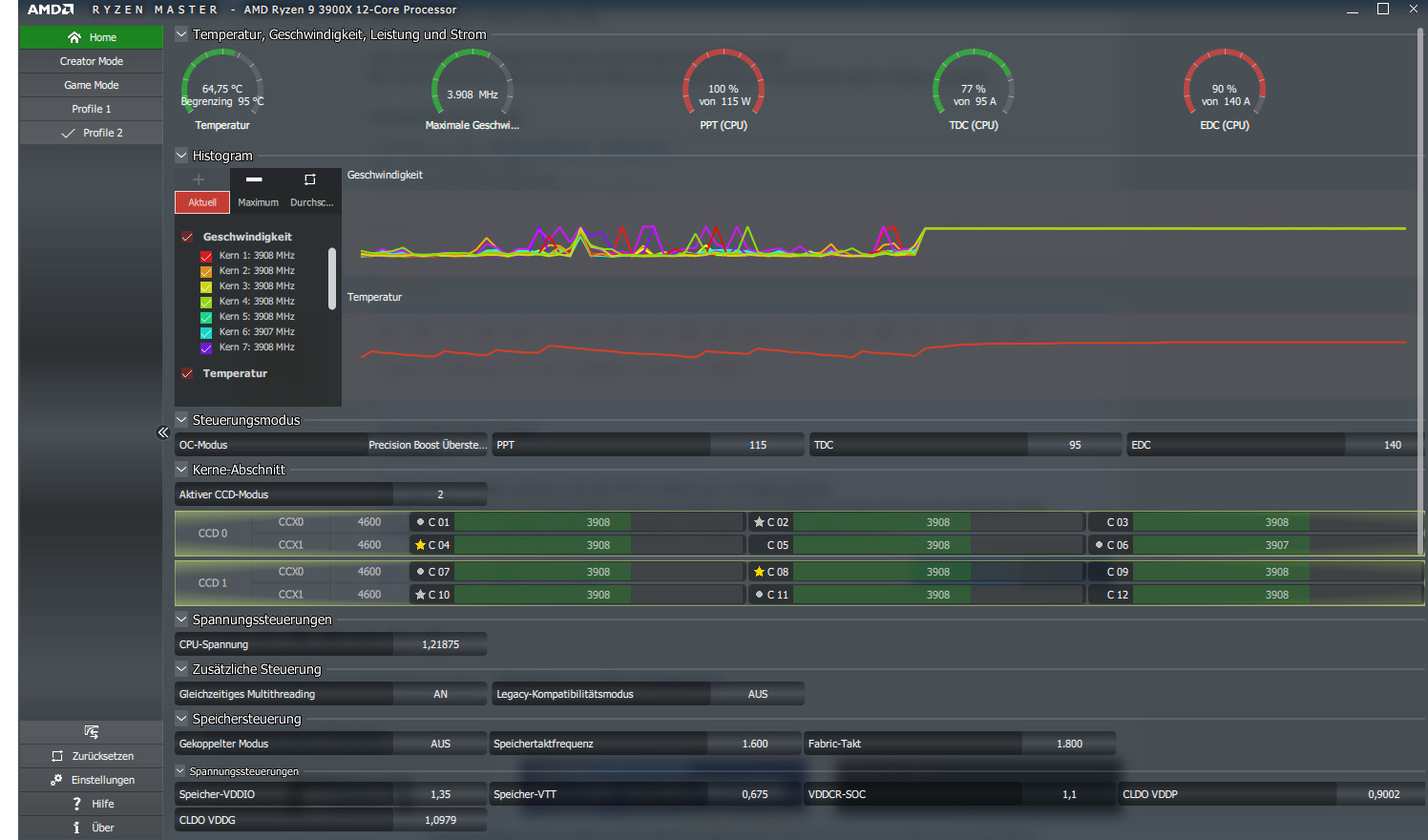Click the question mark icon beside Hilfe
Image resolution: width=1428 pixels, height=840 pixels.
tap(76, 804)
